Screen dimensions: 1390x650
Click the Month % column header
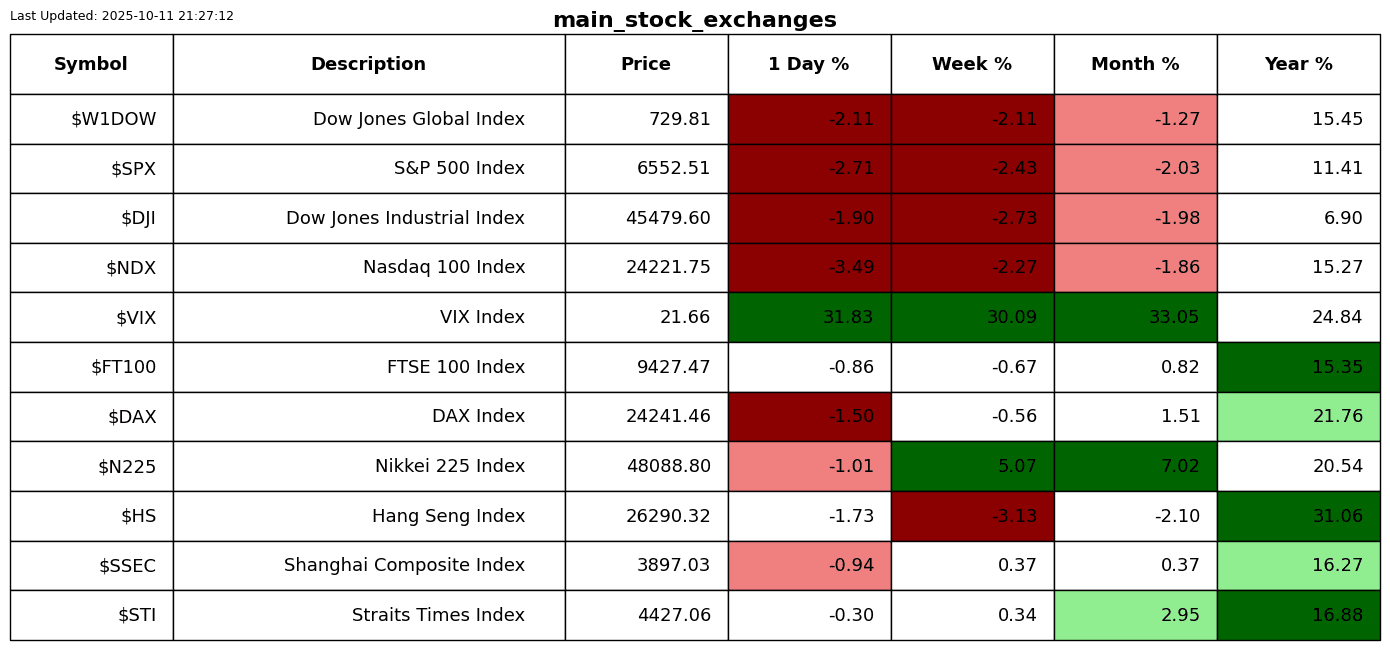1135,65
